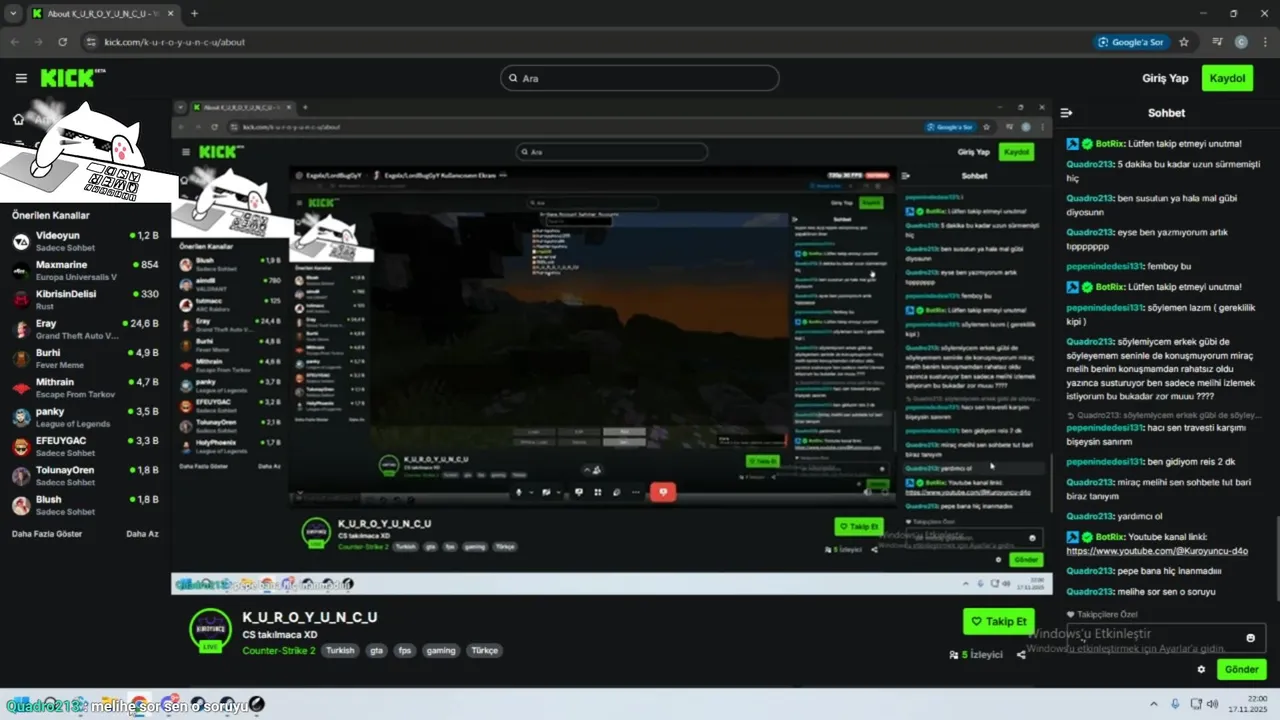Open the large KUROYUNCU LIVE channel avatar
Viewport: 1280px width, 720px height.
pos(210,629)
